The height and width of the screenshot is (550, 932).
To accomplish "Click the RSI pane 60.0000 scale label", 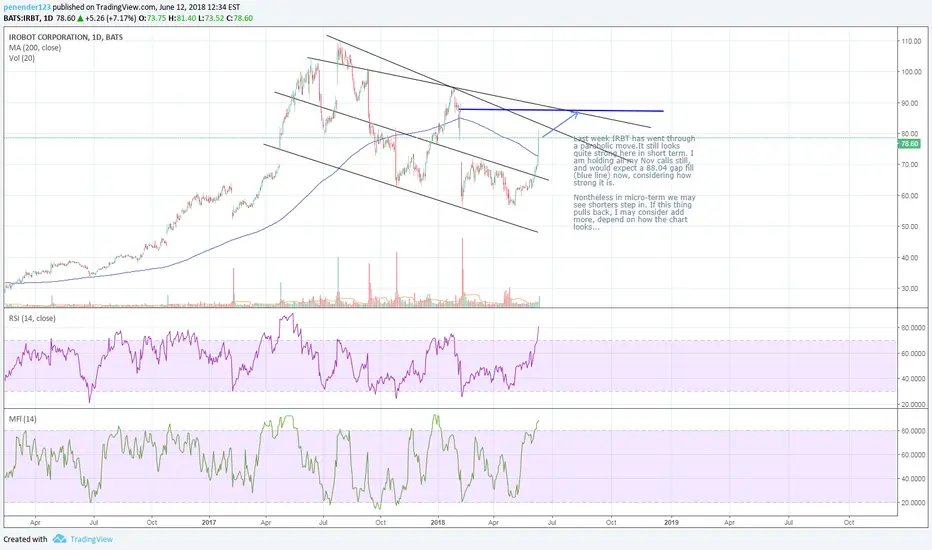I will [914, 353].
